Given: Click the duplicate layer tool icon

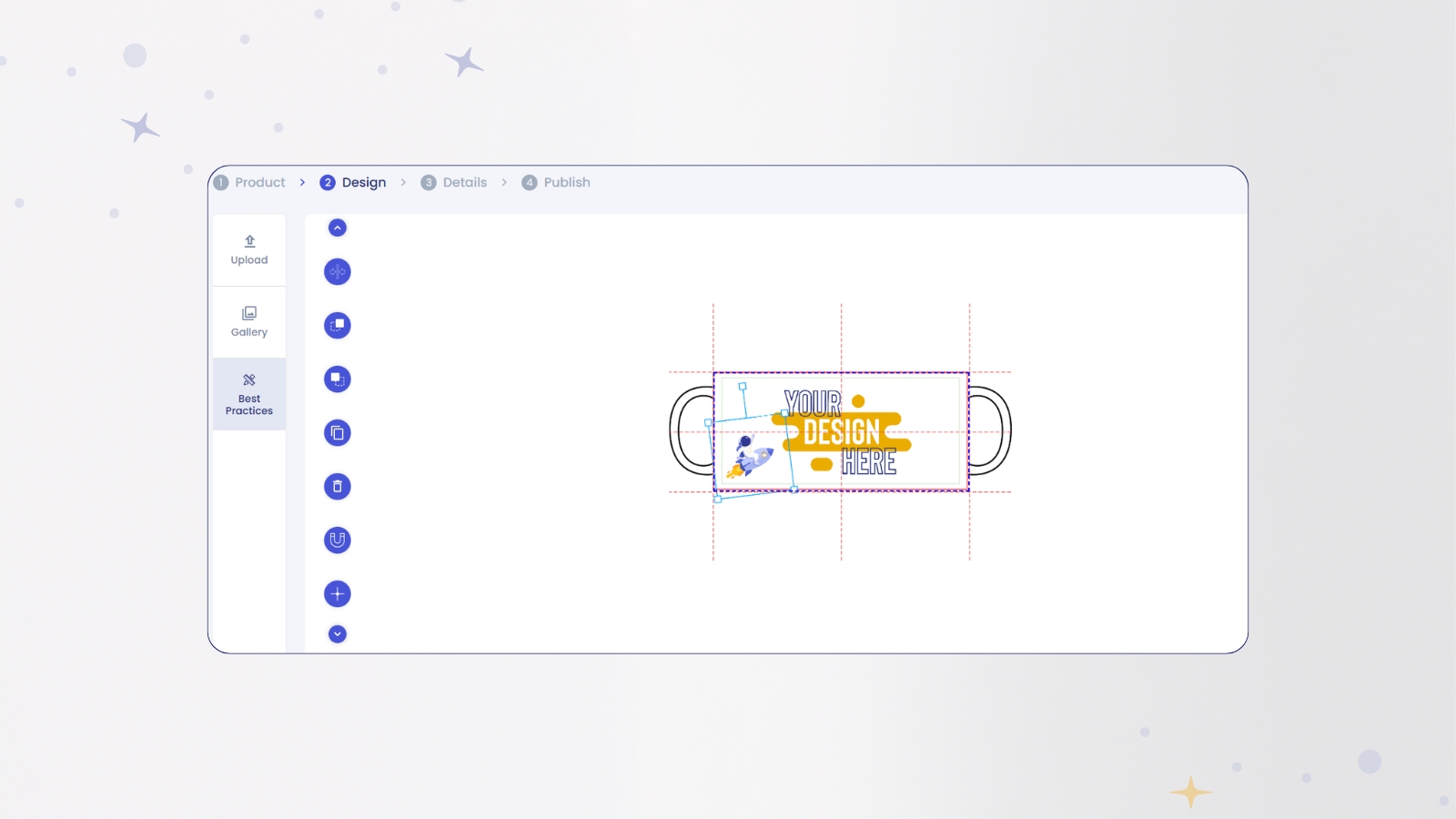Looking at the screenshot, I should [x=338, y=433].
